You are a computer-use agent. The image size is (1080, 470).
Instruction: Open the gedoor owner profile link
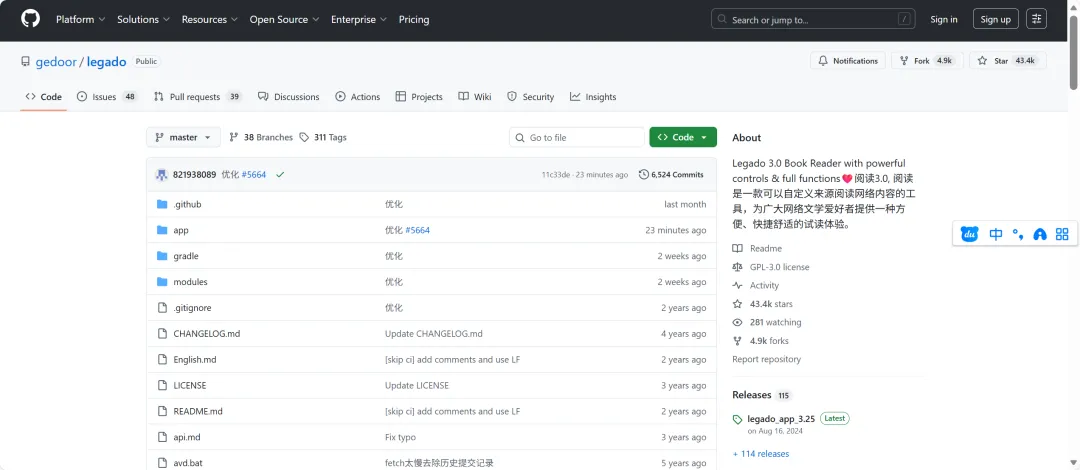[56, 61]
